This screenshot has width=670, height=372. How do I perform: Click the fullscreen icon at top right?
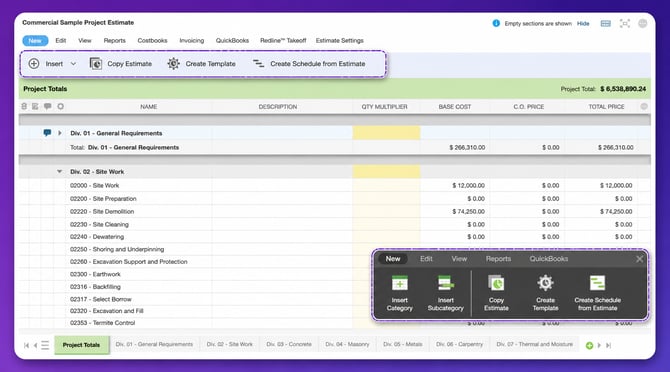[x=625, y=23]
